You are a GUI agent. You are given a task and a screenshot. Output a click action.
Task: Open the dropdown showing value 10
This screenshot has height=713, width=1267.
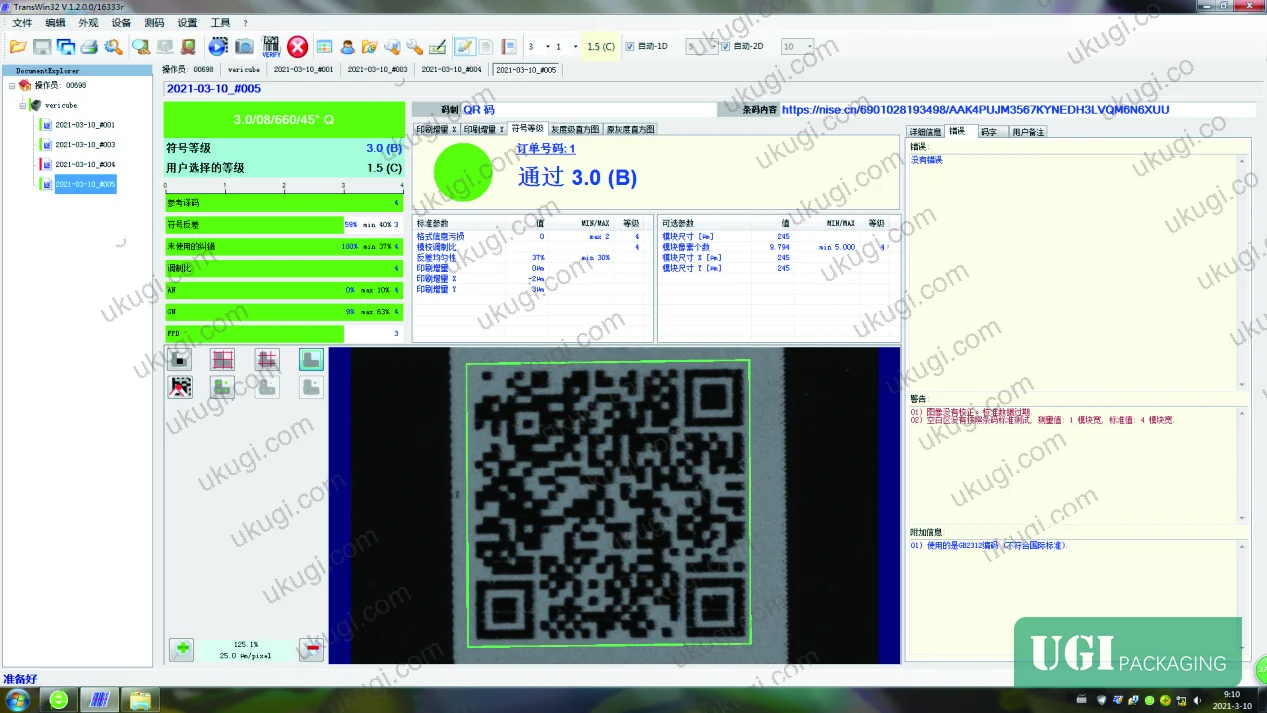click(x=797, y=46)
